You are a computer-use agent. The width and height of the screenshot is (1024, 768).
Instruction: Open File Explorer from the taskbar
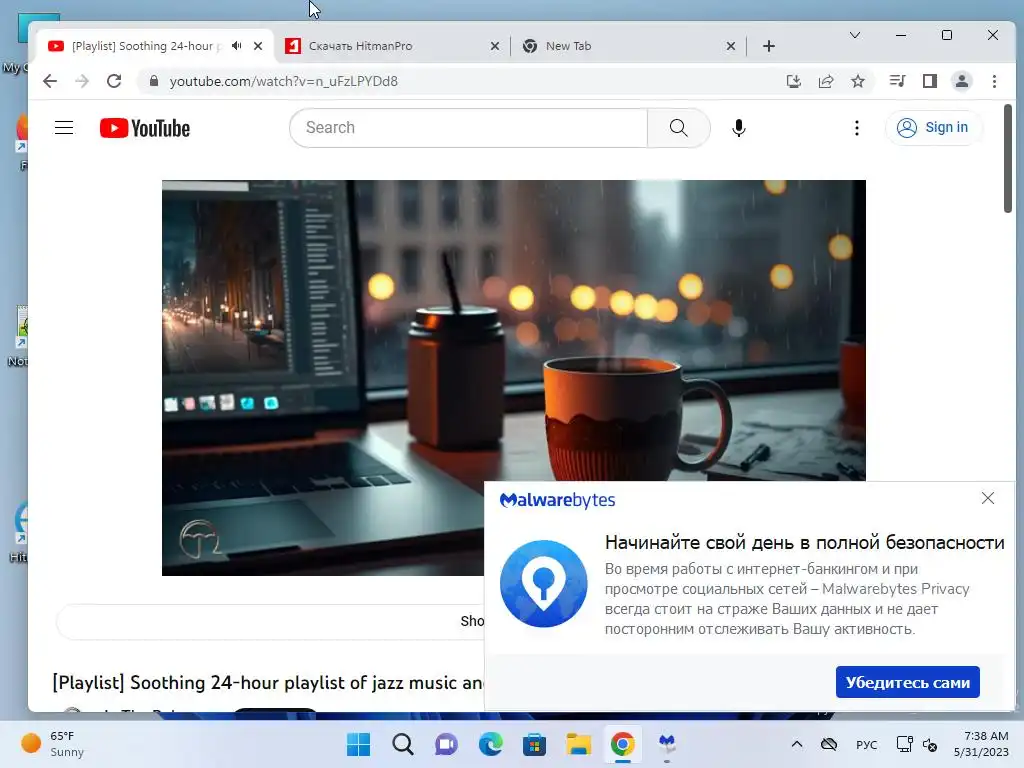coord(579,744)
